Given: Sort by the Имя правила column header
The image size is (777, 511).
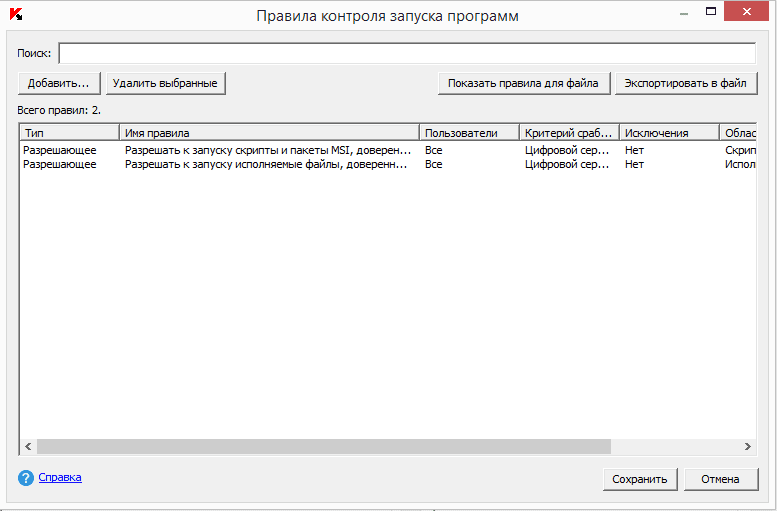Looking at the screenshot, I should [268, 133].
